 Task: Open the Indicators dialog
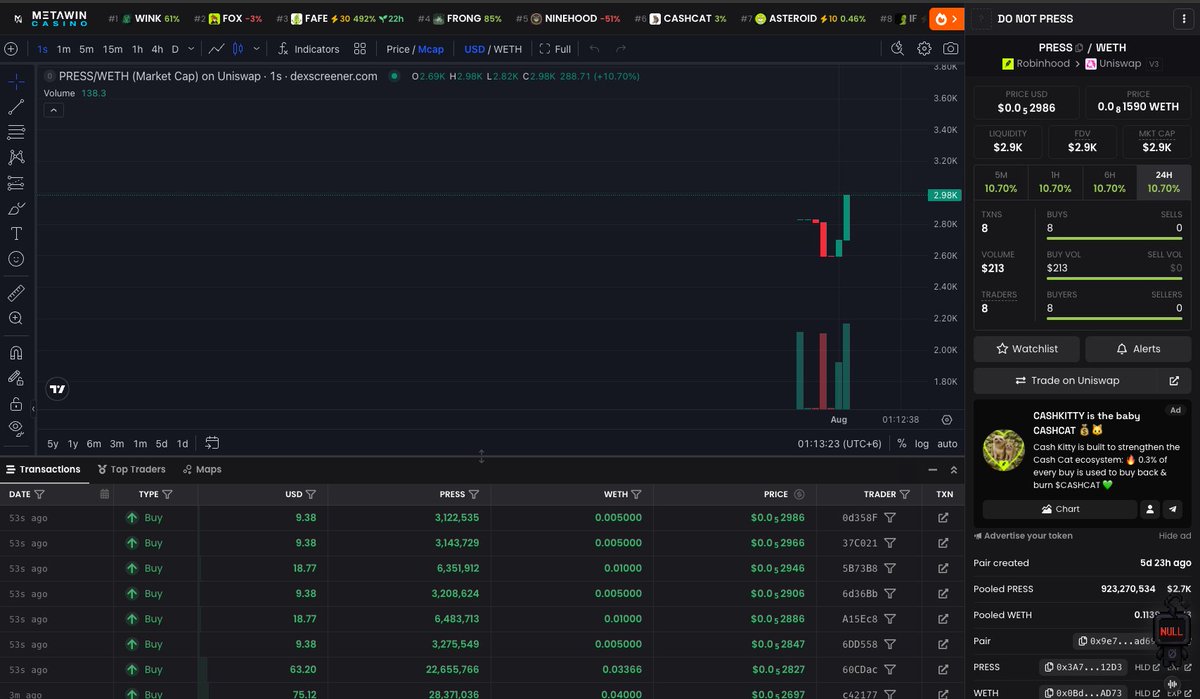pos(308,49)
